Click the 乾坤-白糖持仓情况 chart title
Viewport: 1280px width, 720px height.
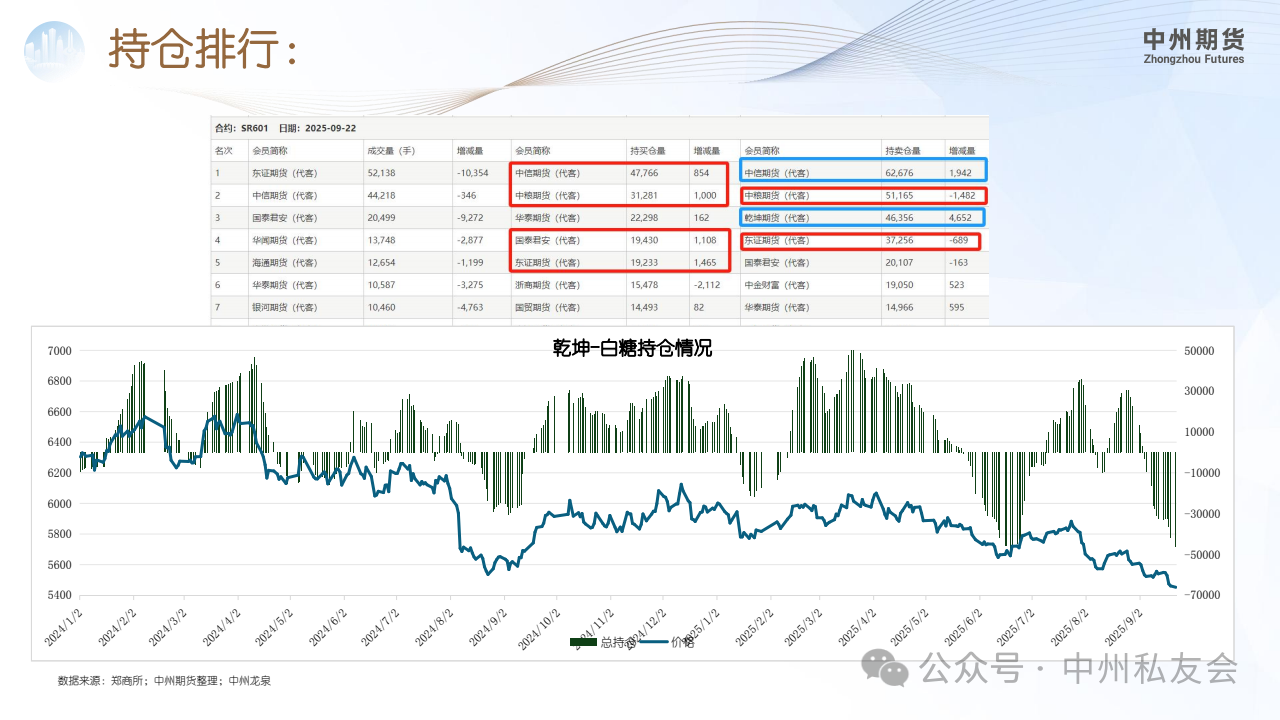632,348
